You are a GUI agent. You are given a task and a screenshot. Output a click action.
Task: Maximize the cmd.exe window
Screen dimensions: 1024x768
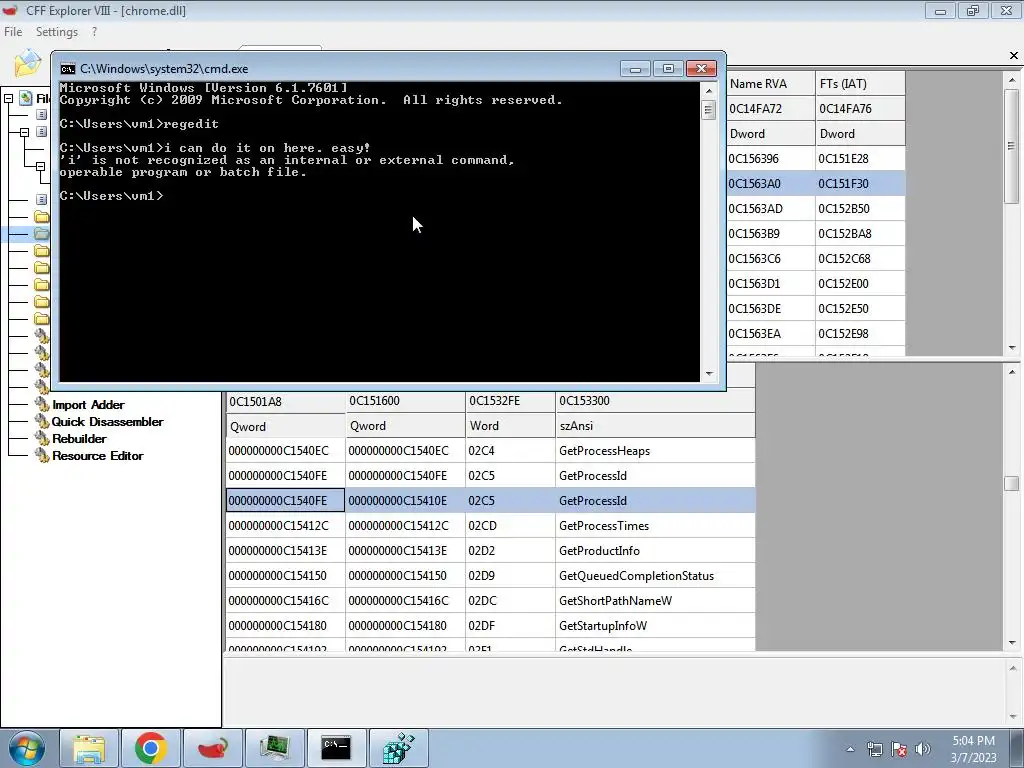pos(668,69)
